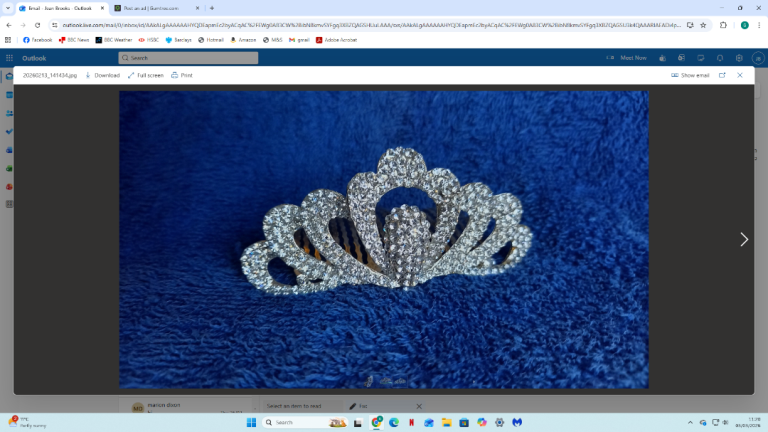Open the browser extensions puzzle icon

click(x=723, y=24)
